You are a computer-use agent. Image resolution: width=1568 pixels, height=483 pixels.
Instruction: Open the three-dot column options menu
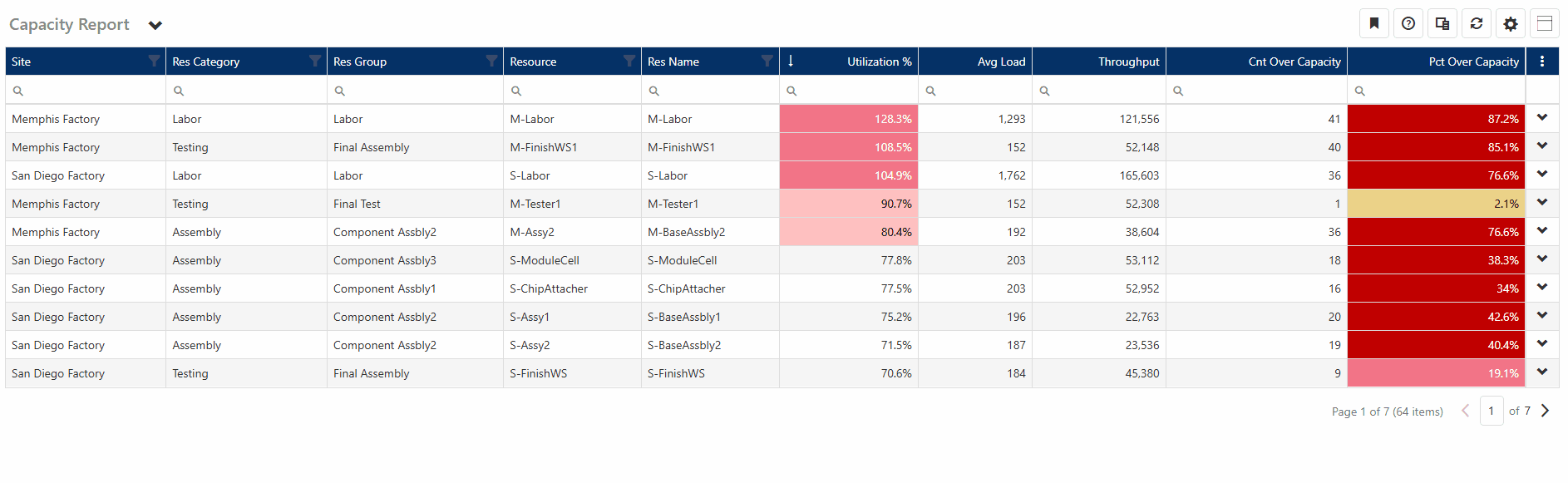tap(1542, 62)
